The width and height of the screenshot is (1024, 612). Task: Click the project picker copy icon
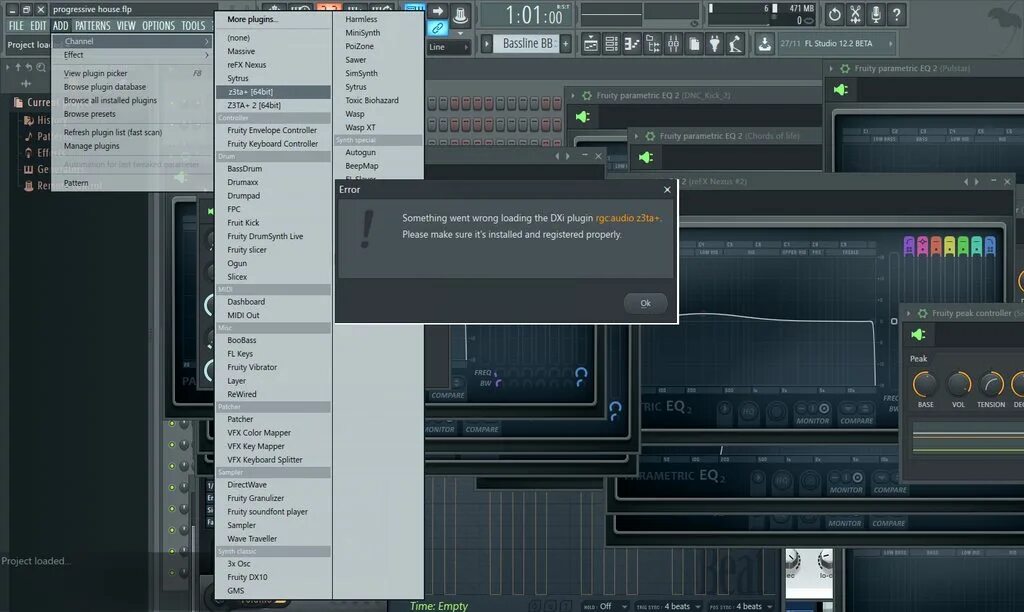694,44
